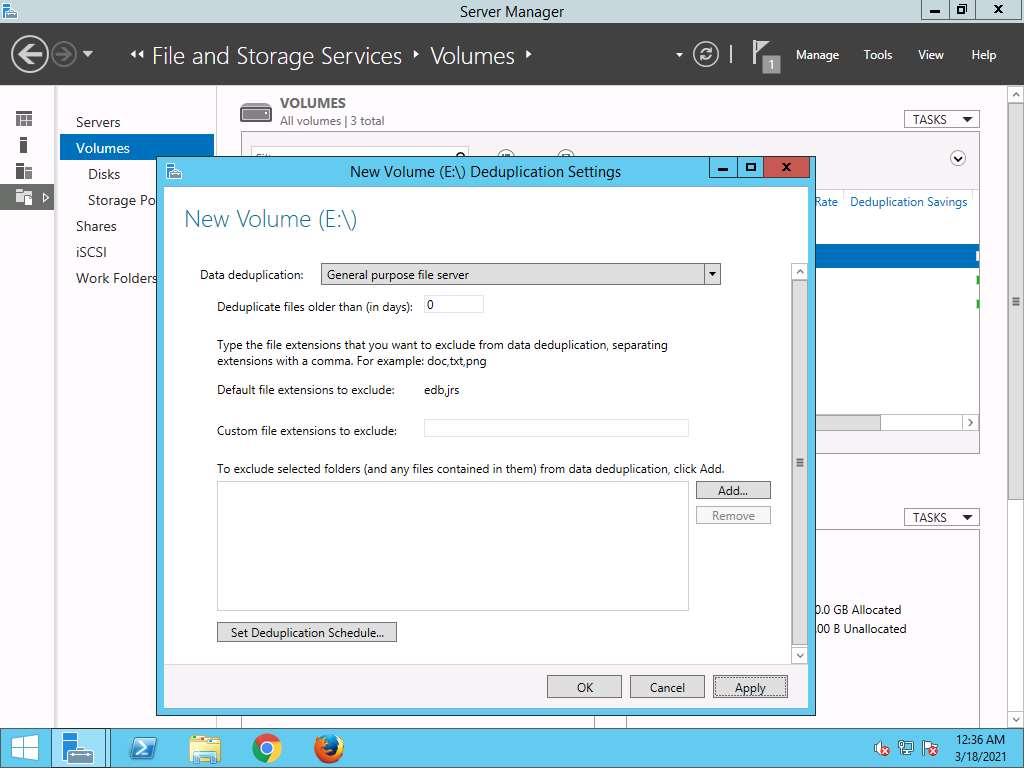This screenshot has width=1024, height=768.
Task: Launch Google Chrome from the taskbar
Action: 266,748
